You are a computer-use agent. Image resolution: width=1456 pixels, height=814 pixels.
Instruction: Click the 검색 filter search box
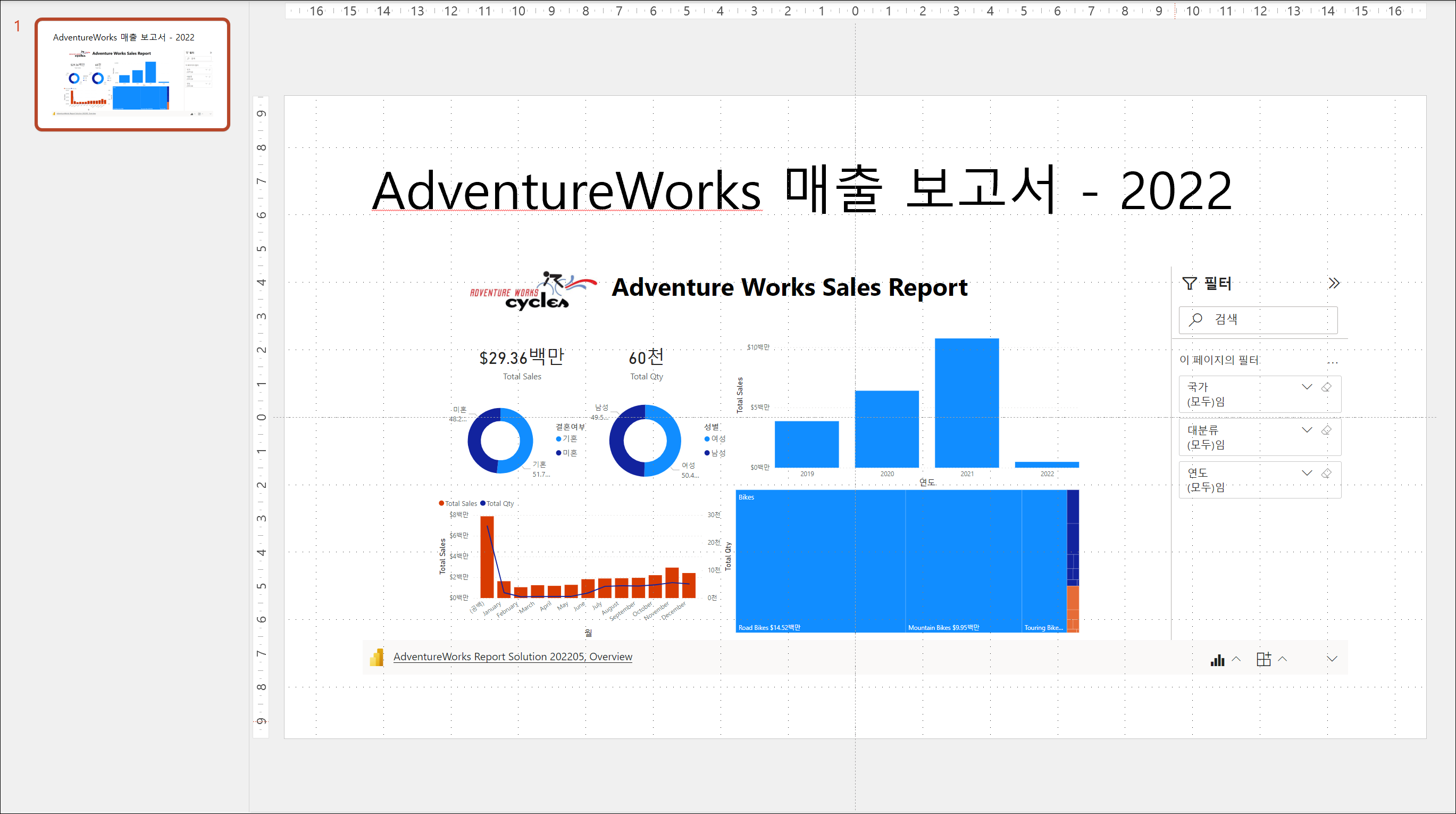click(x=1258, y=320)
